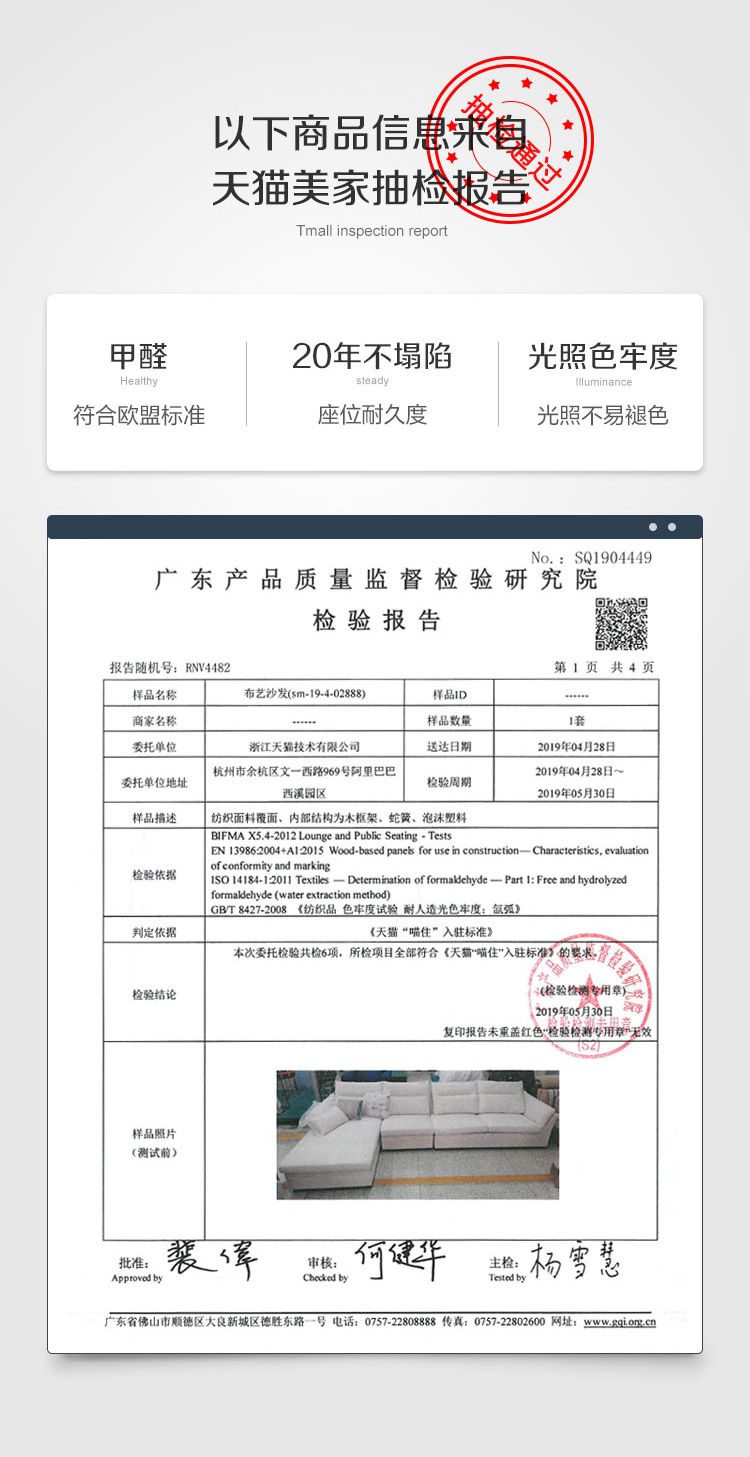The image size is (750, 1457).
Task: Click the Illuminance label
Action: click(x=603, y=381)
